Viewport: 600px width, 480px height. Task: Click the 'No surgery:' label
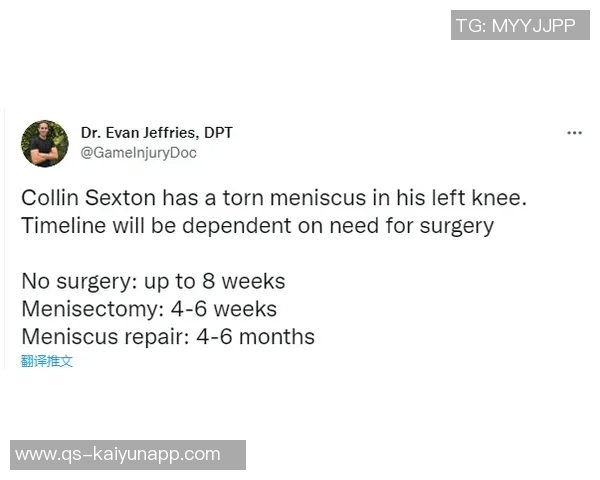75,280
